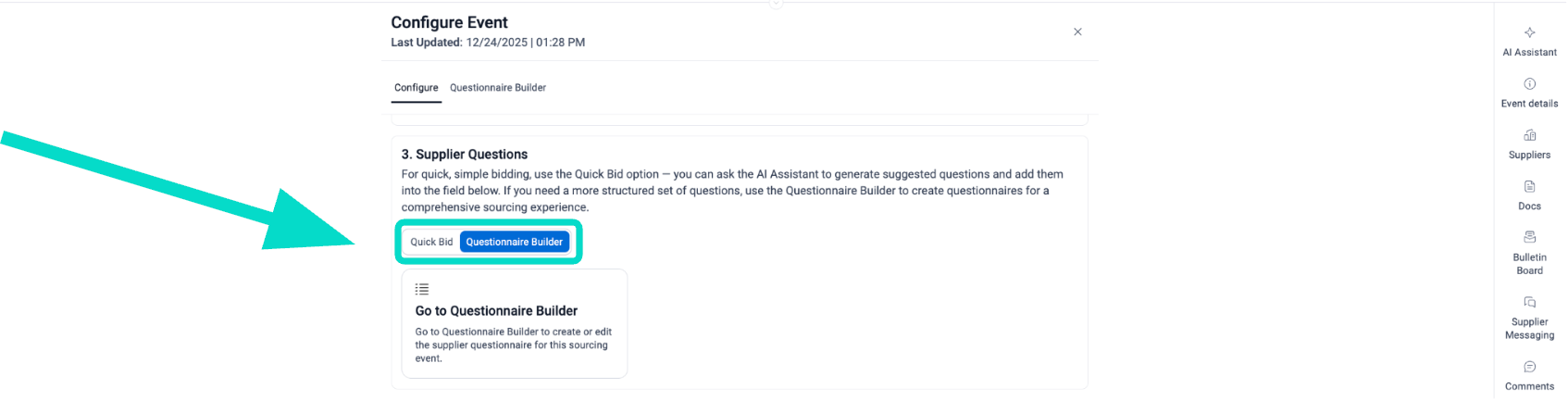Open the AI Assistant sparkle icon
Image resolution: width=1568 pixels, height=413 pixels.
pyautogui.click(x=1529, y=32)
